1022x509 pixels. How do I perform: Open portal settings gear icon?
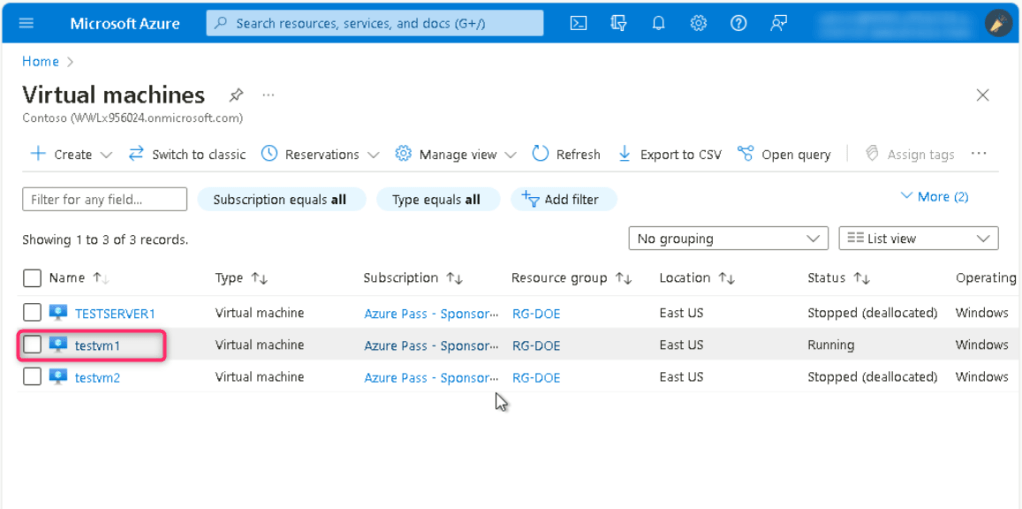(x=698, y=23)
